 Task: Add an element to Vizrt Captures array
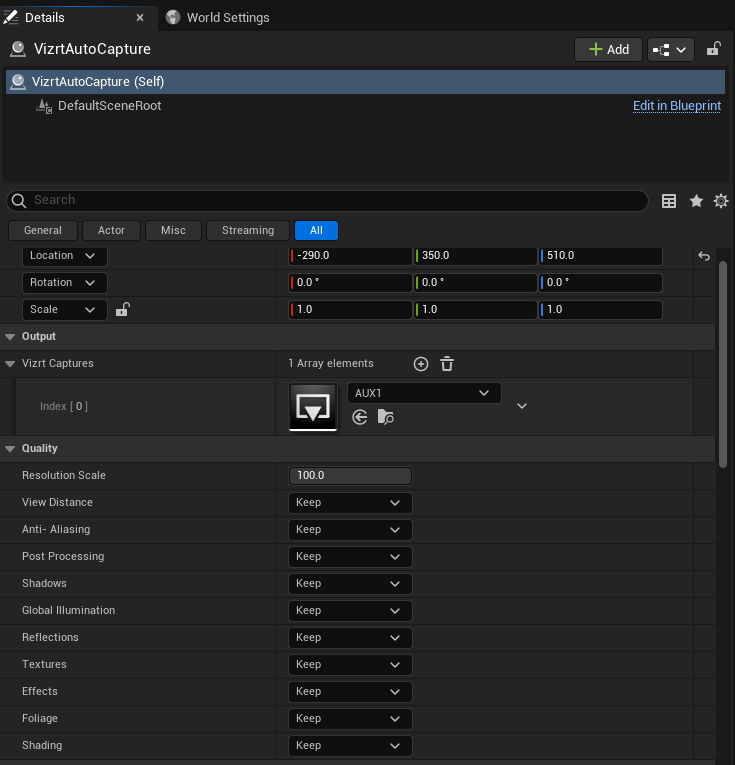point(420,364)
